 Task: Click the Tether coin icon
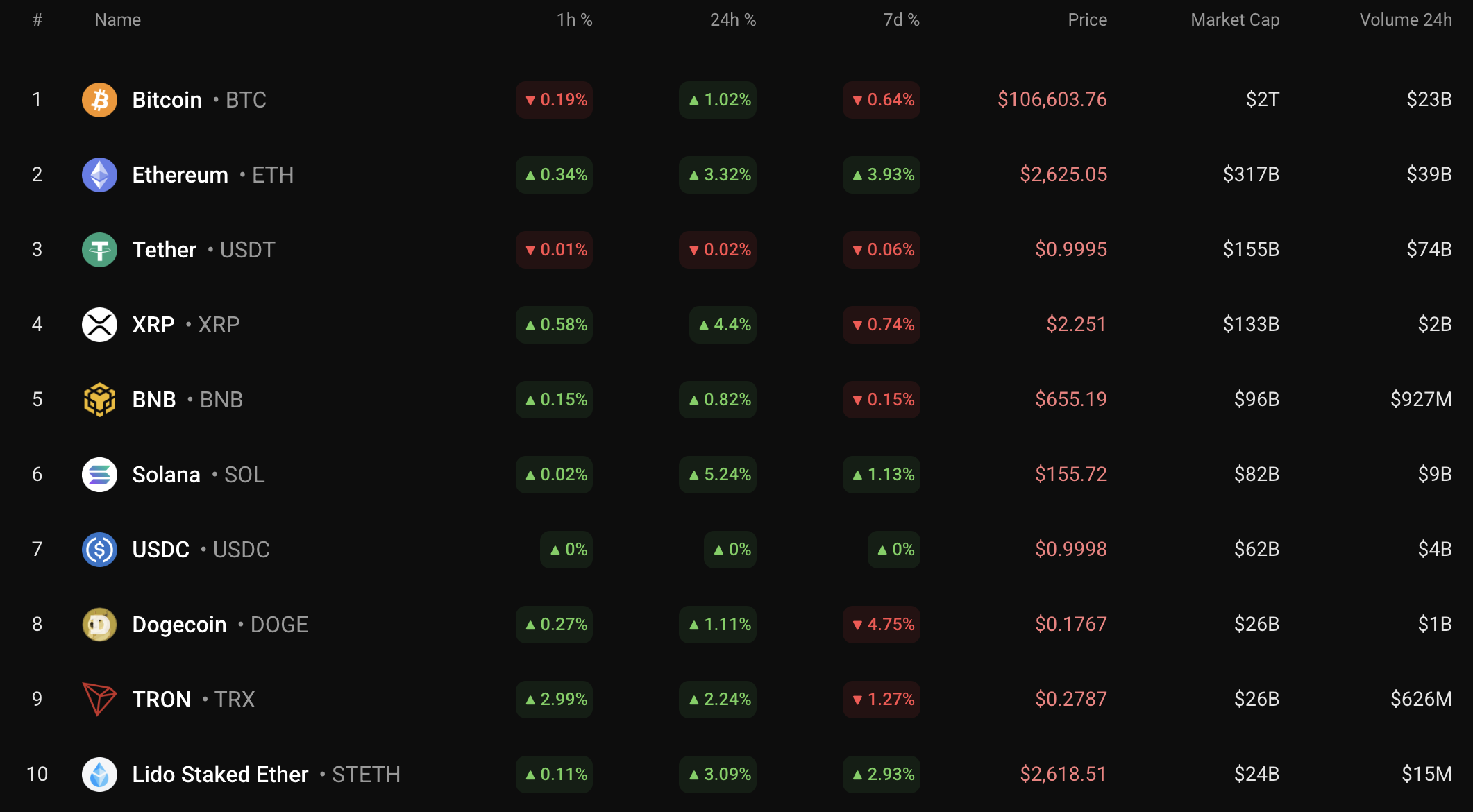(99, 250)
